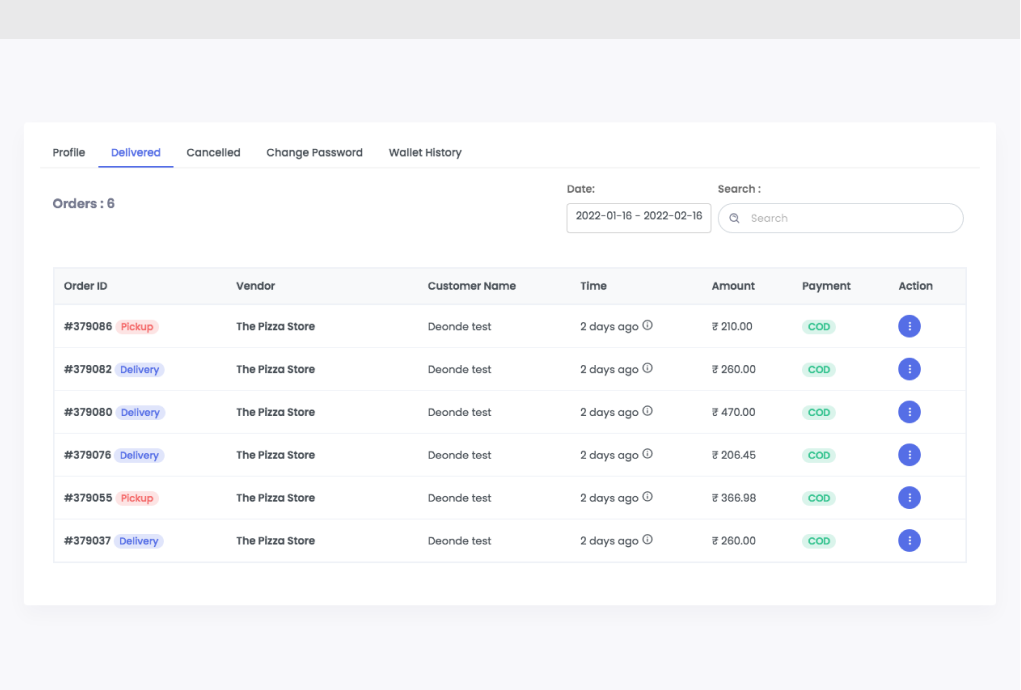Screen dimensions: 1021x690
Task: Click Delivery badge on order #379082
Action: 139,370
